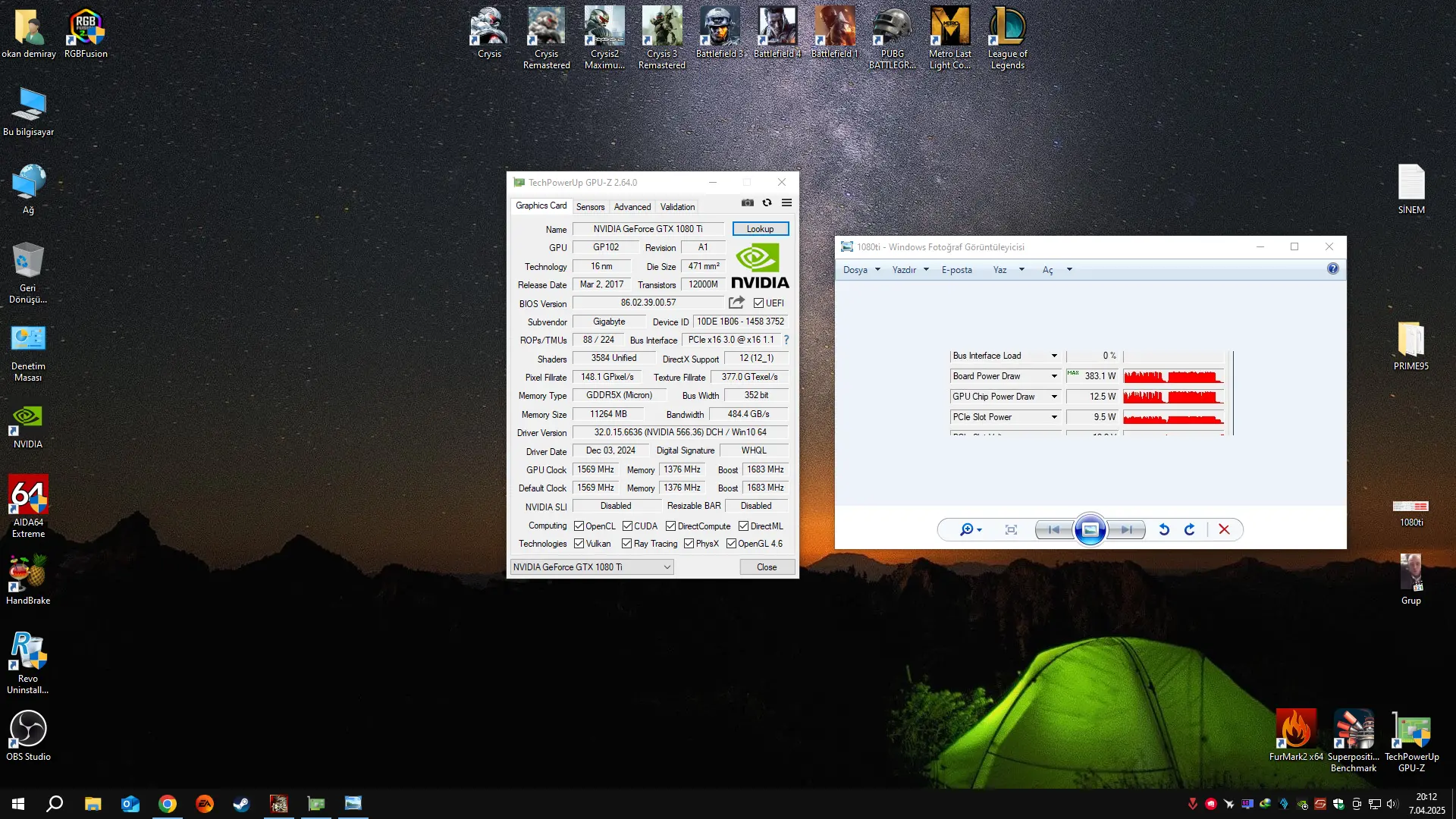Toggle the OpenCL checkbox
The height and width of the screenshot is (819, 1456).
coord(579,526)
